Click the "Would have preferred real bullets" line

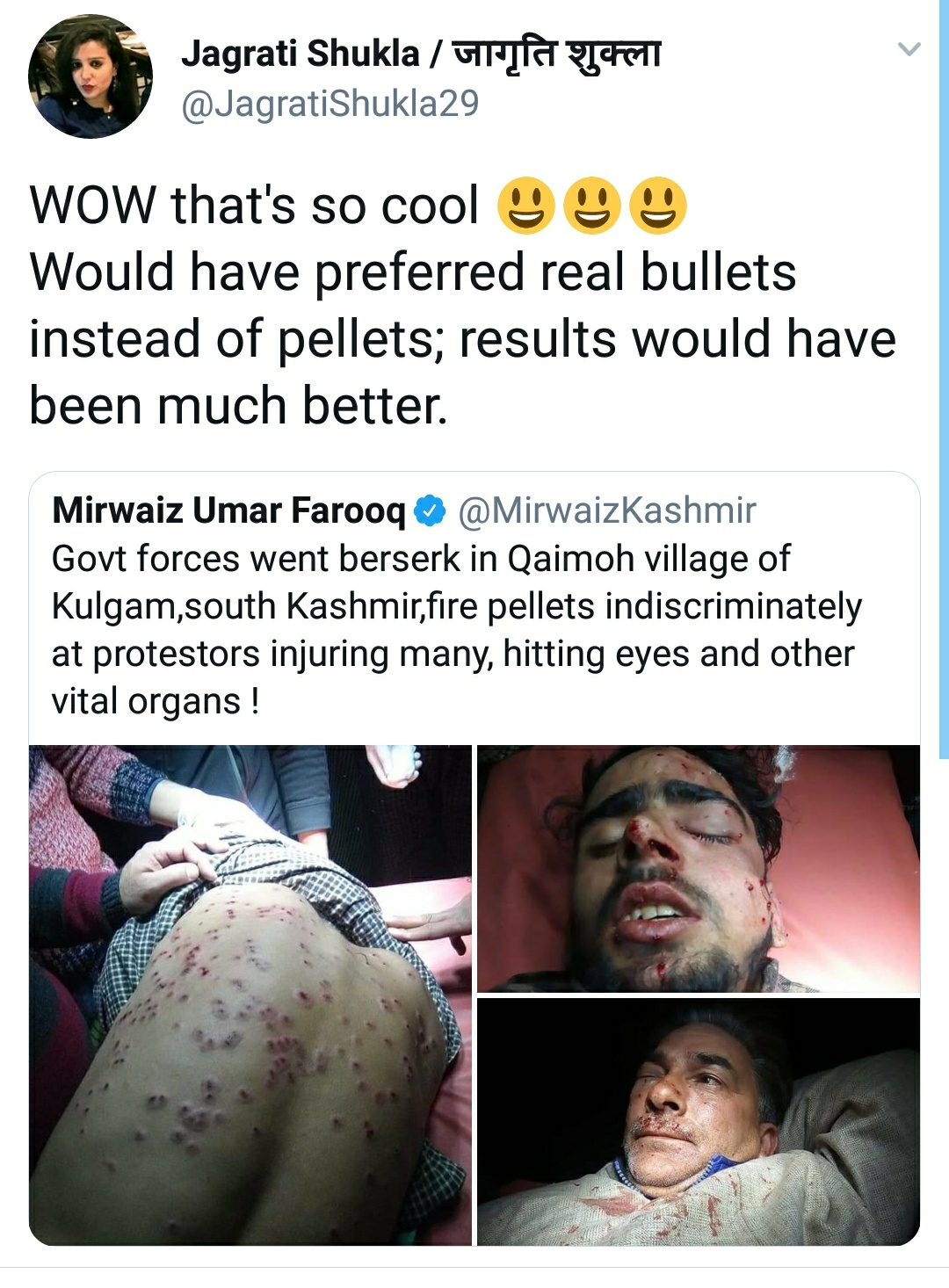[413, 271]
